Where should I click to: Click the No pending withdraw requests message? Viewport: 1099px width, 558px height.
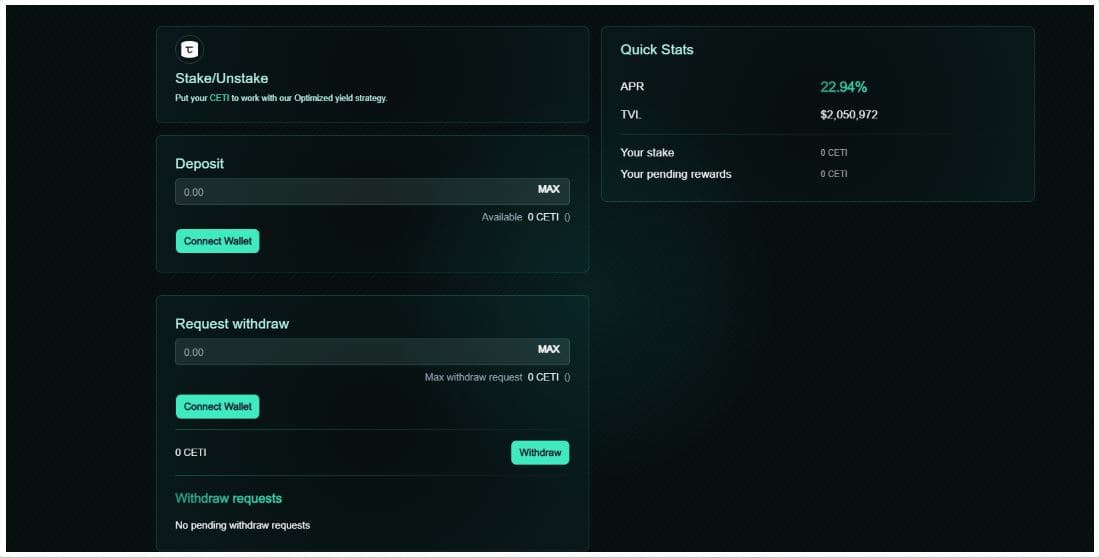coord(242,525)
